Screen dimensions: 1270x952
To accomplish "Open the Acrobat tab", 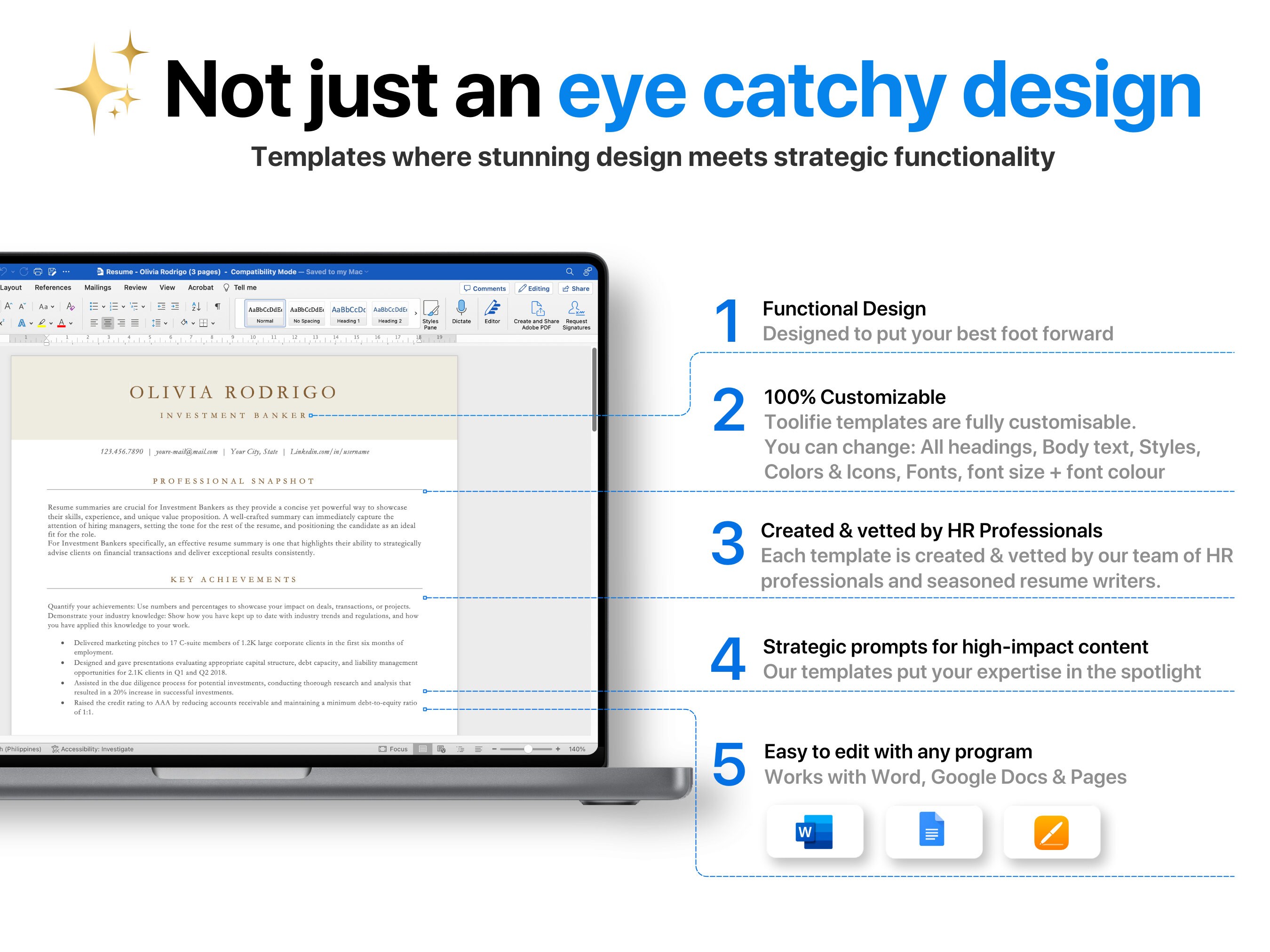I will [x=200, y=287].
